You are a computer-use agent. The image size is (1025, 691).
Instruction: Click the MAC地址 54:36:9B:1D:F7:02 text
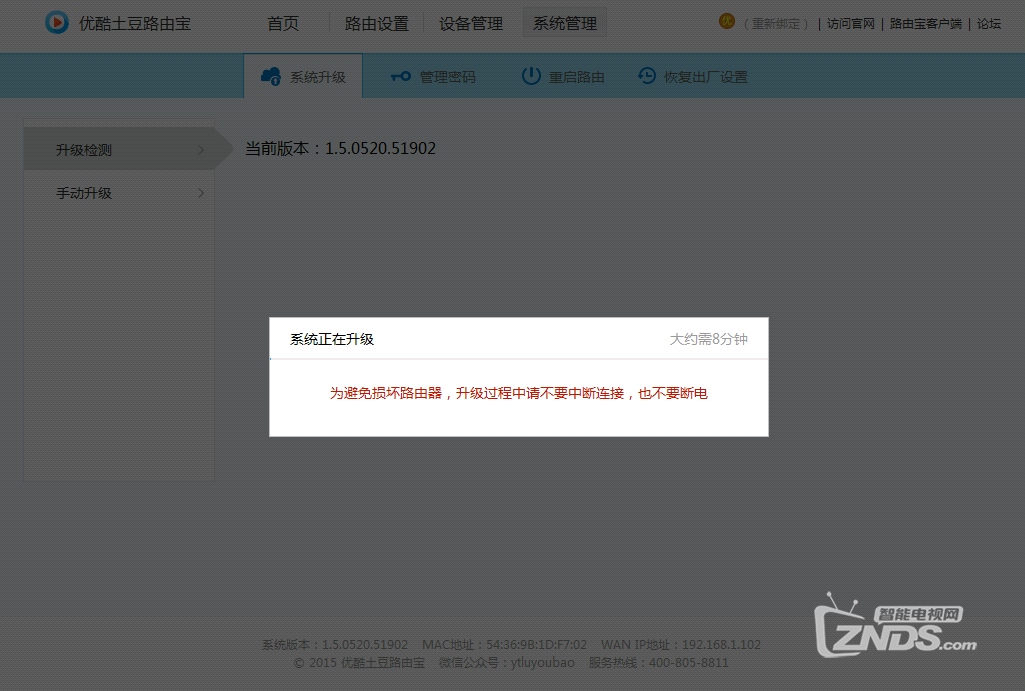click(504, 645)
